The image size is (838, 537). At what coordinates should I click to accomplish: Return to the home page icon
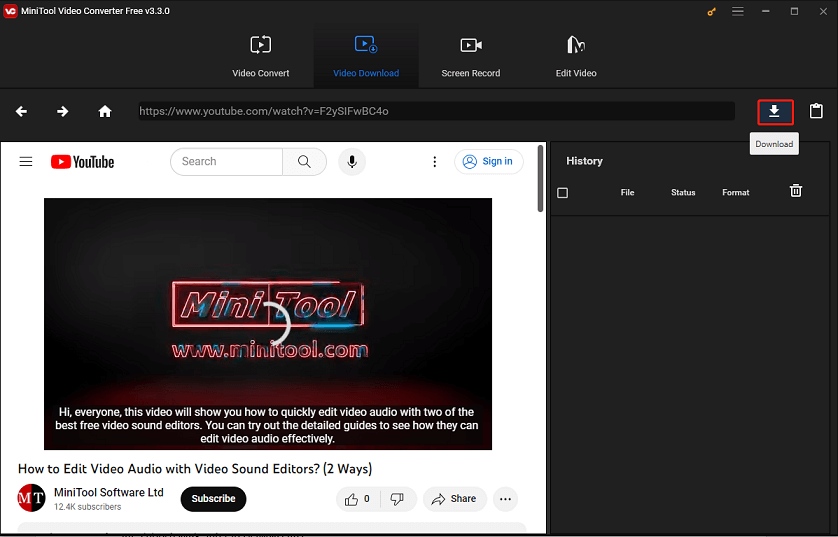105,111
